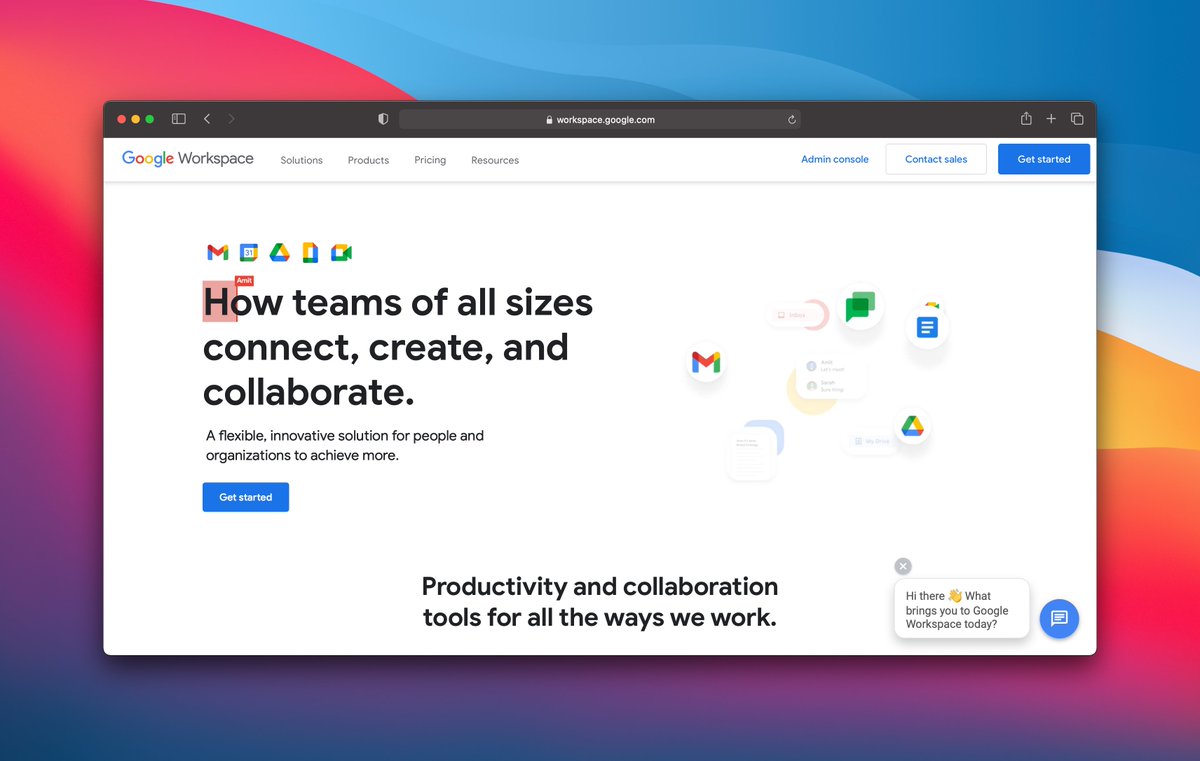Click the chat greeting 'Hi there' message bubble
1200x761 pixels.
click(x=961, y=609)
